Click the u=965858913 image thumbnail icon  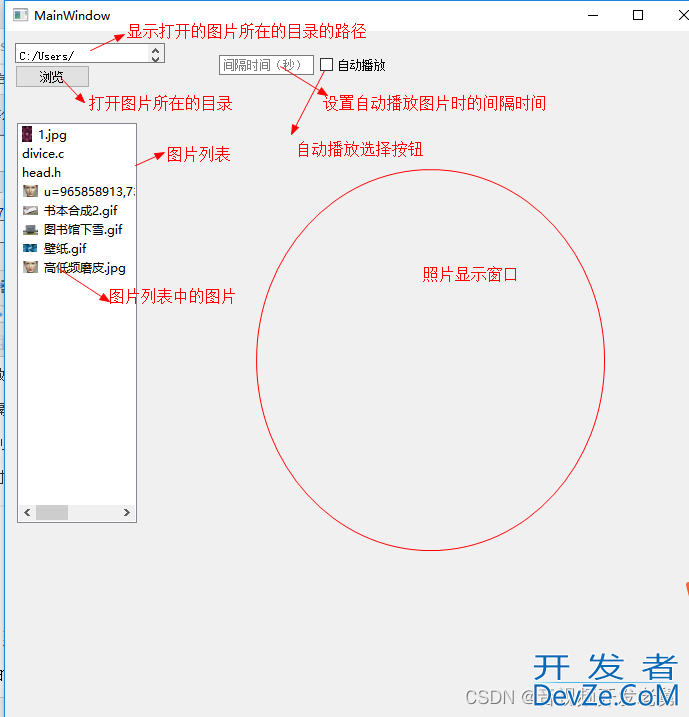tap(30, 191)
